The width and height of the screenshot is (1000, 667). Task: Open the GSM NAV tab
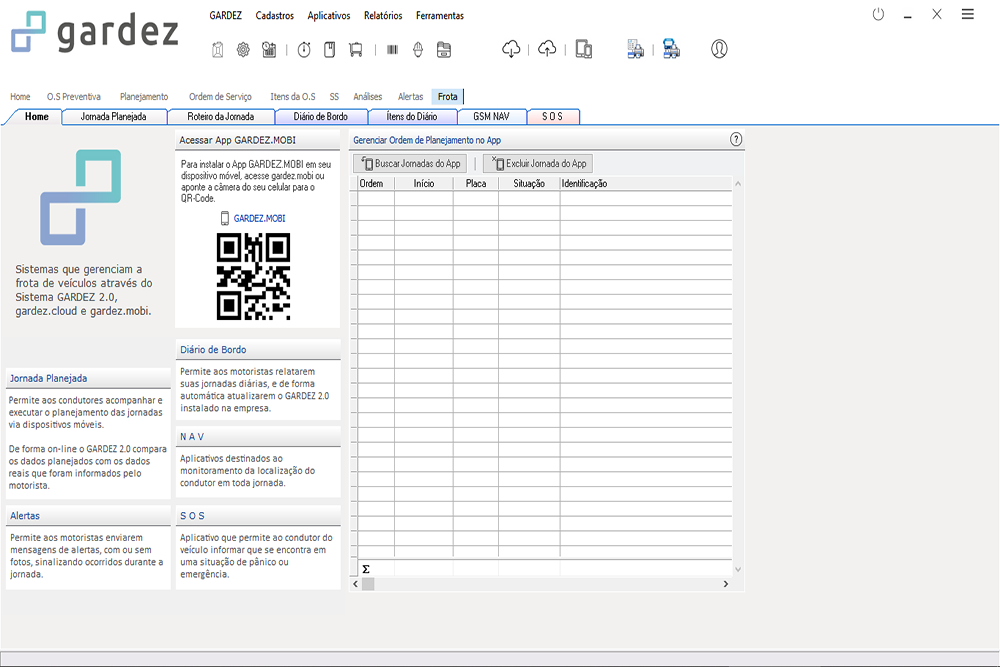(x=492, y=117)
